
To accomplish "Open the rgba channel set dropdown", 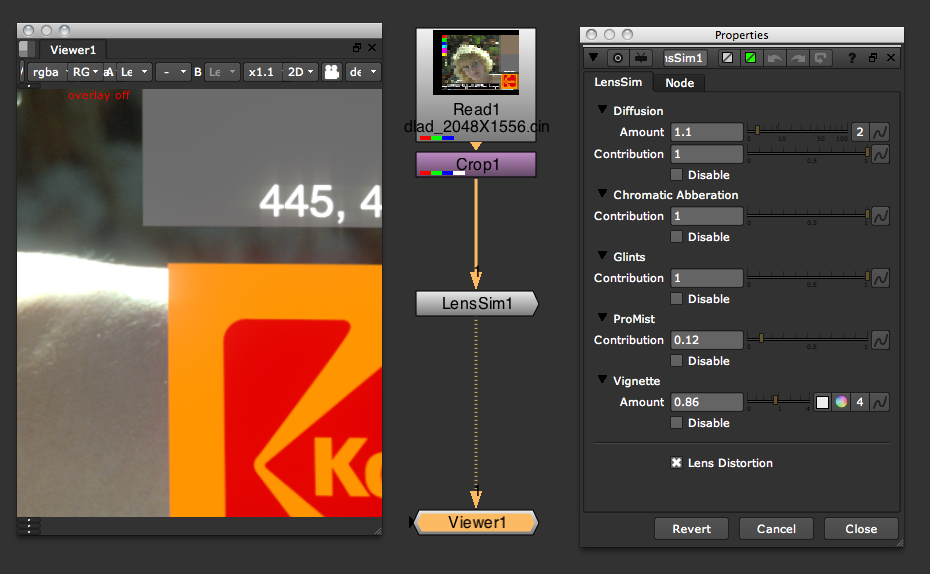I will [x=46, y=72].
